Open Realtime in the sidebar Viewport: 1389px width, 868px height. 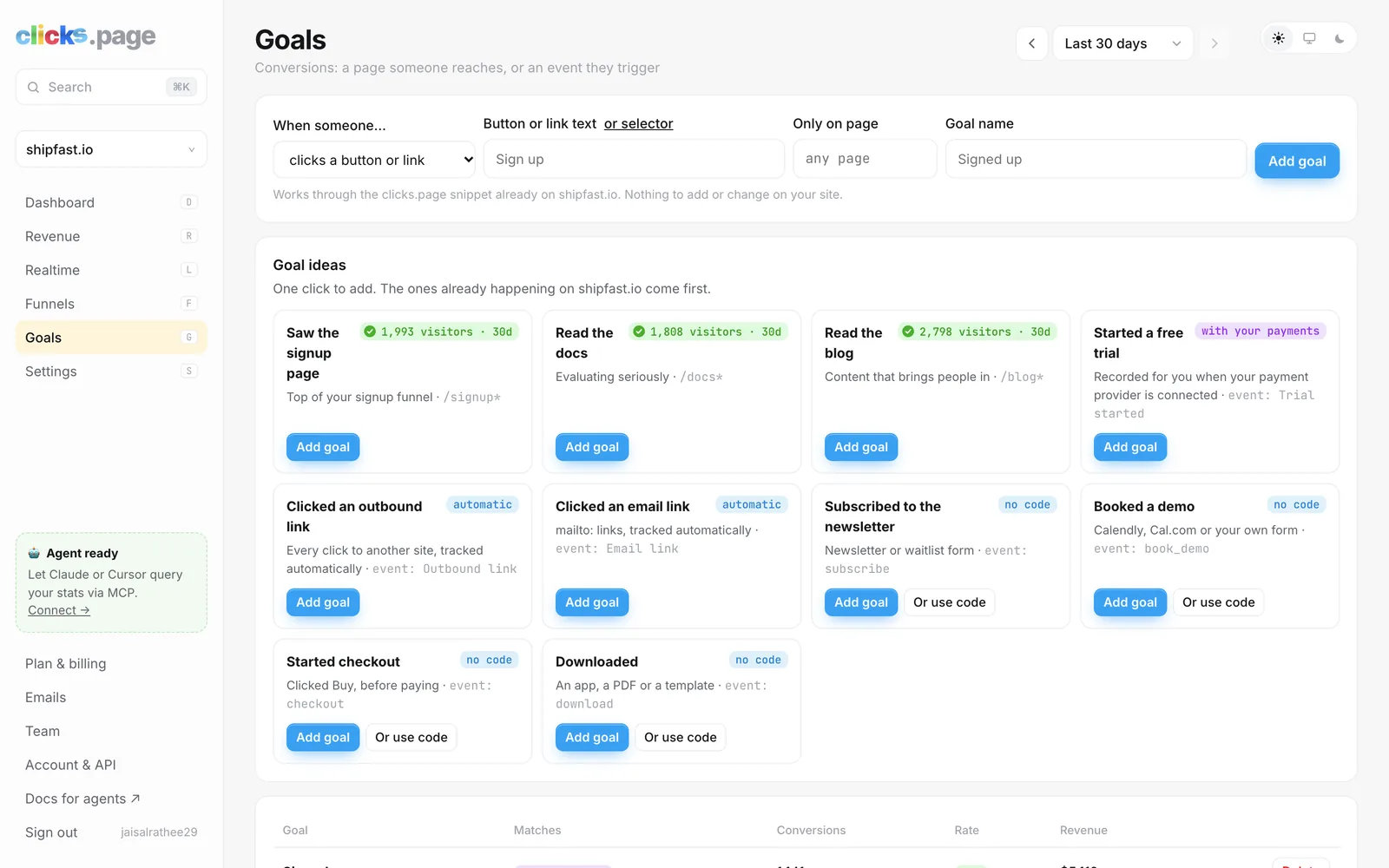(x=111, y=270)
